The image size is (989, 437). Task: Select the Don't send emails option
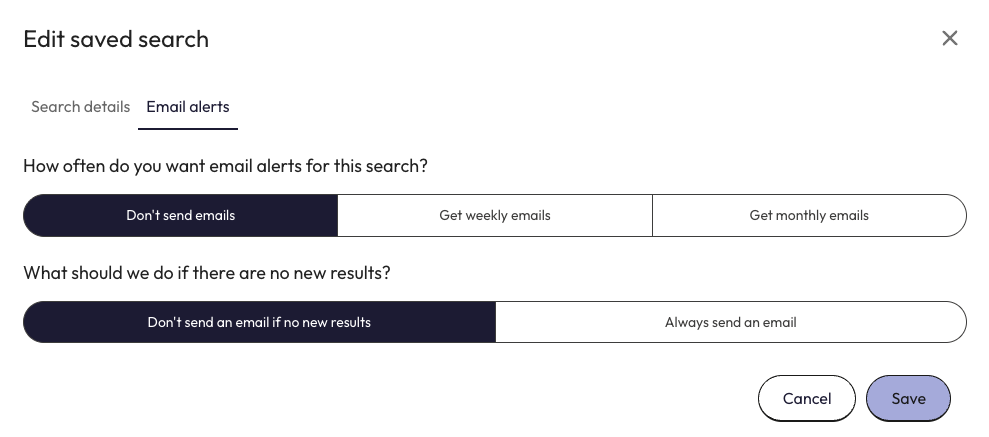coord(181,215)
